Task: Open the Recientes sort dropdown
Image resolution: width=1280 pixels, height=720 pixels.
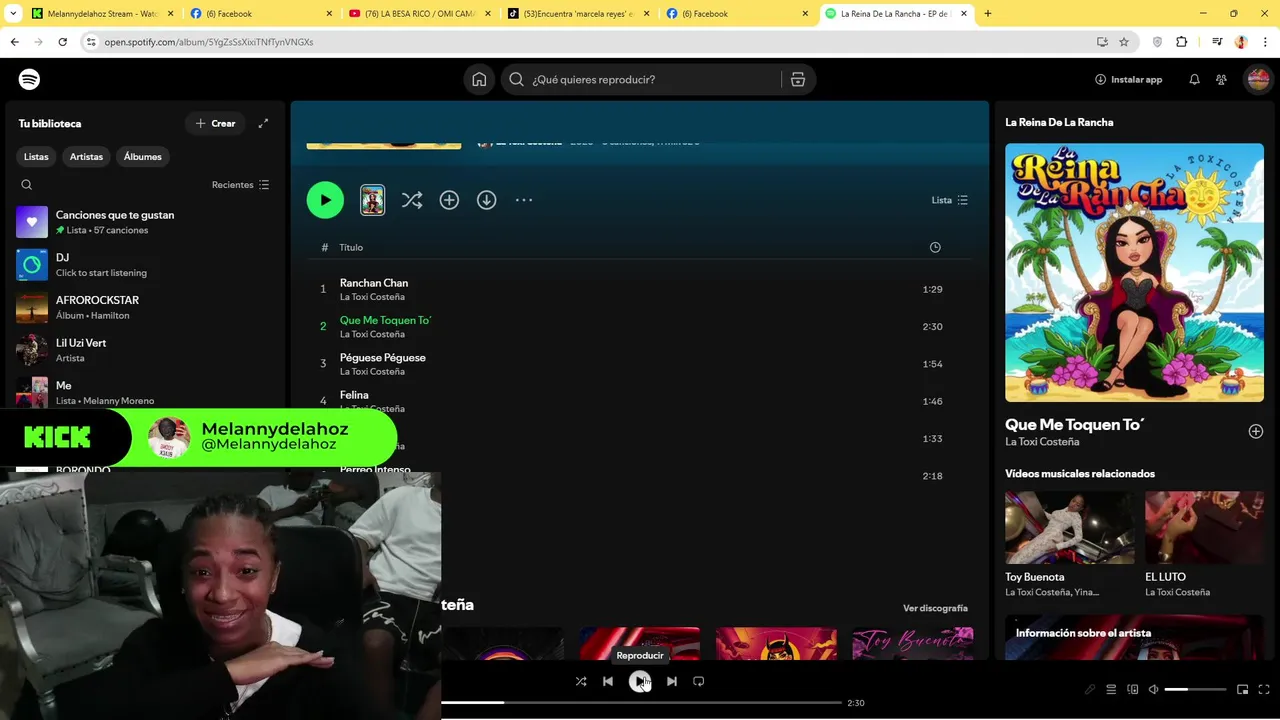Action: [x=241, y=185]
